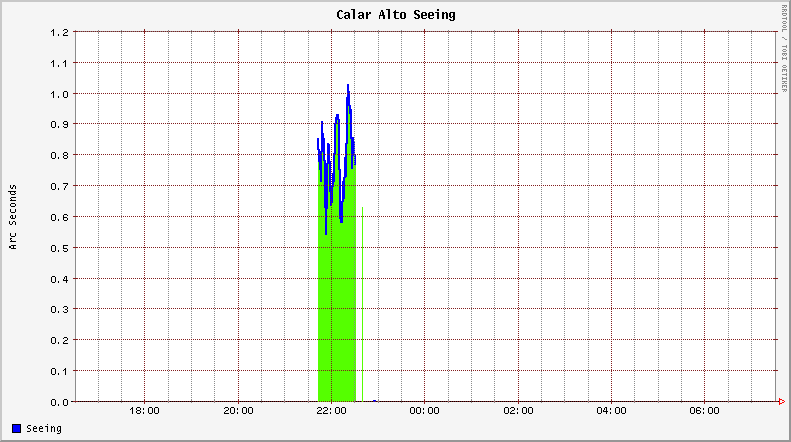The width and height of the screenshot is (791, 442).
Task: Click the '0.3' y-axis value
Action: (59, 309)
